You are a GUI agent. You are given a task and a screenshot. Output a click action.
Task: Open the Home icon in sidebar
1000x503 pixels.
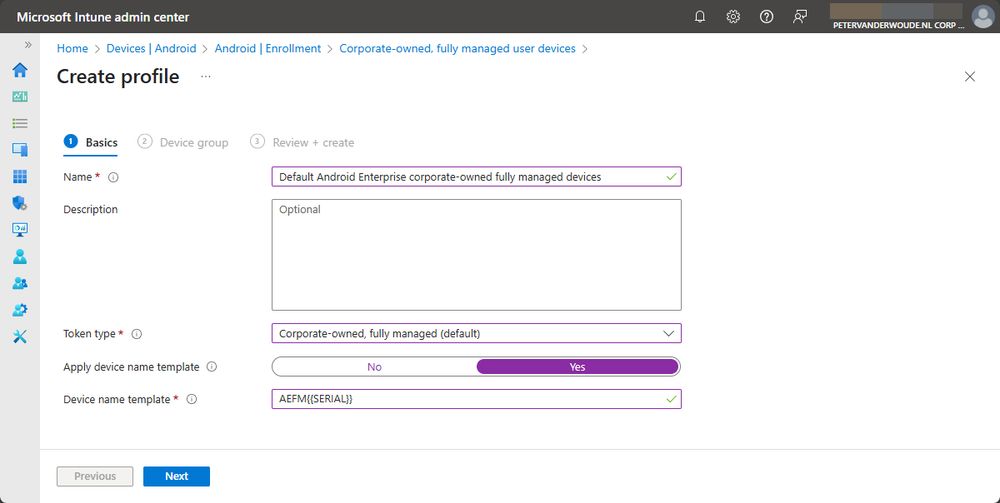(x=20, y=70)
